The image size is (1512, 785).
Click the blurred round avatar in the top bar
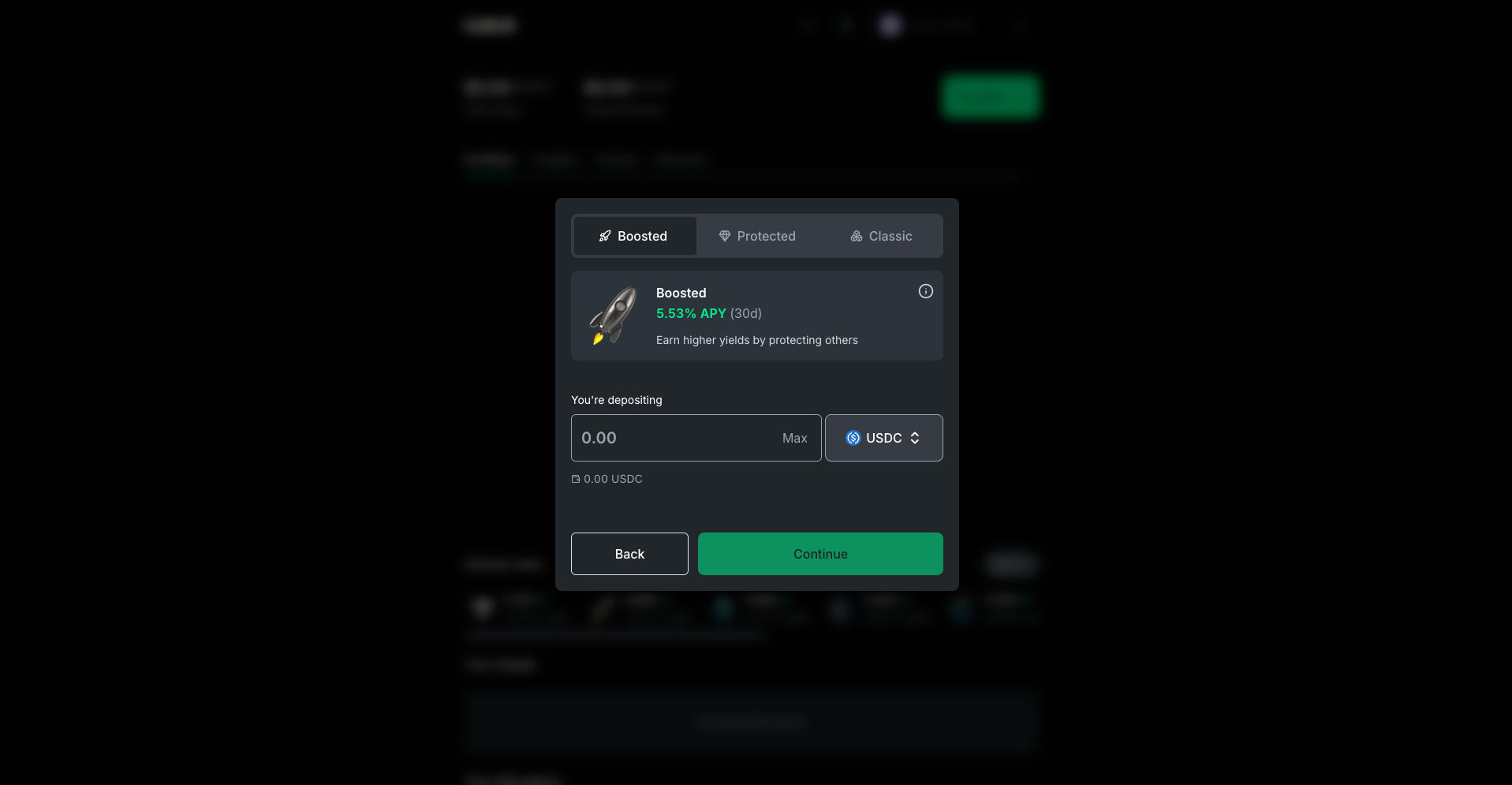pos(890,25)
